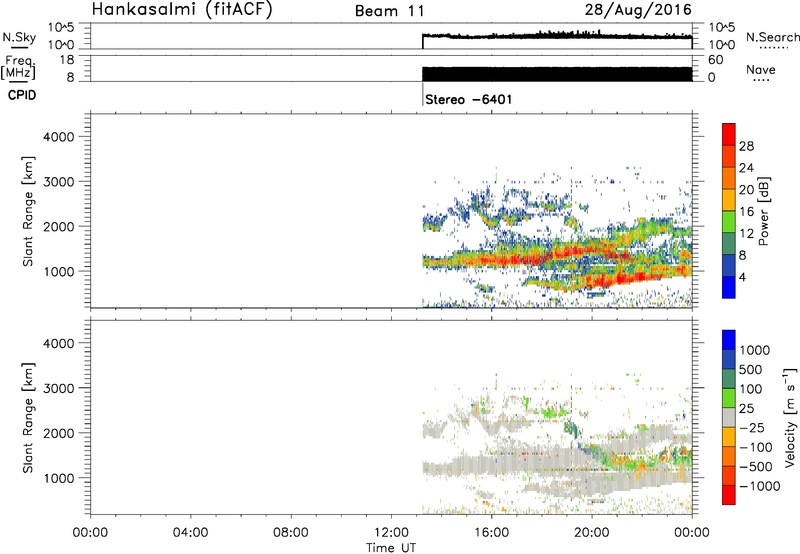
Task: Click the 1000 tick in velocity panel
Action: point(59,478)
